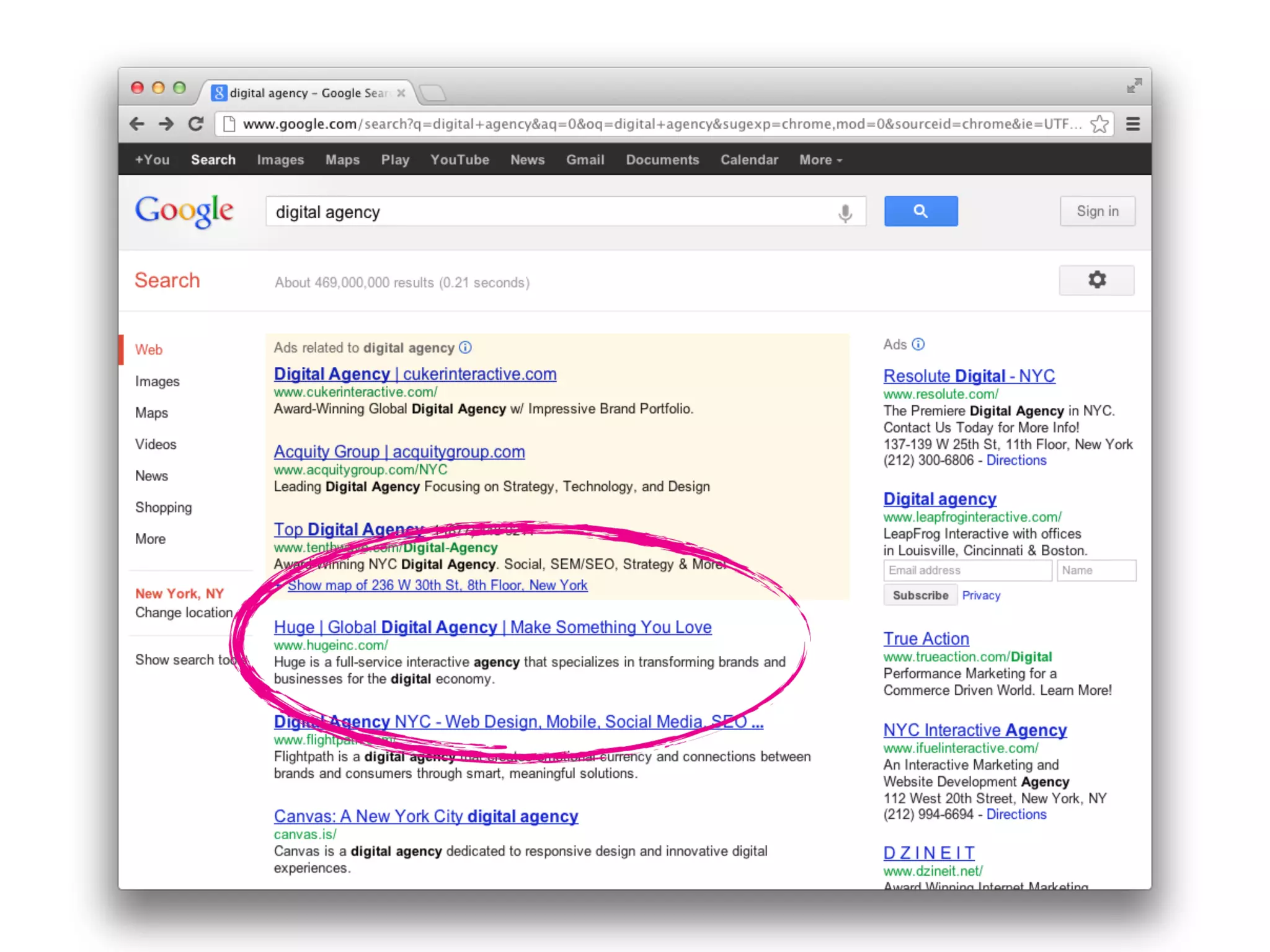Open a new tab with the tab button
Screen dimensions: 1270x952
click(x=433, y=93)
